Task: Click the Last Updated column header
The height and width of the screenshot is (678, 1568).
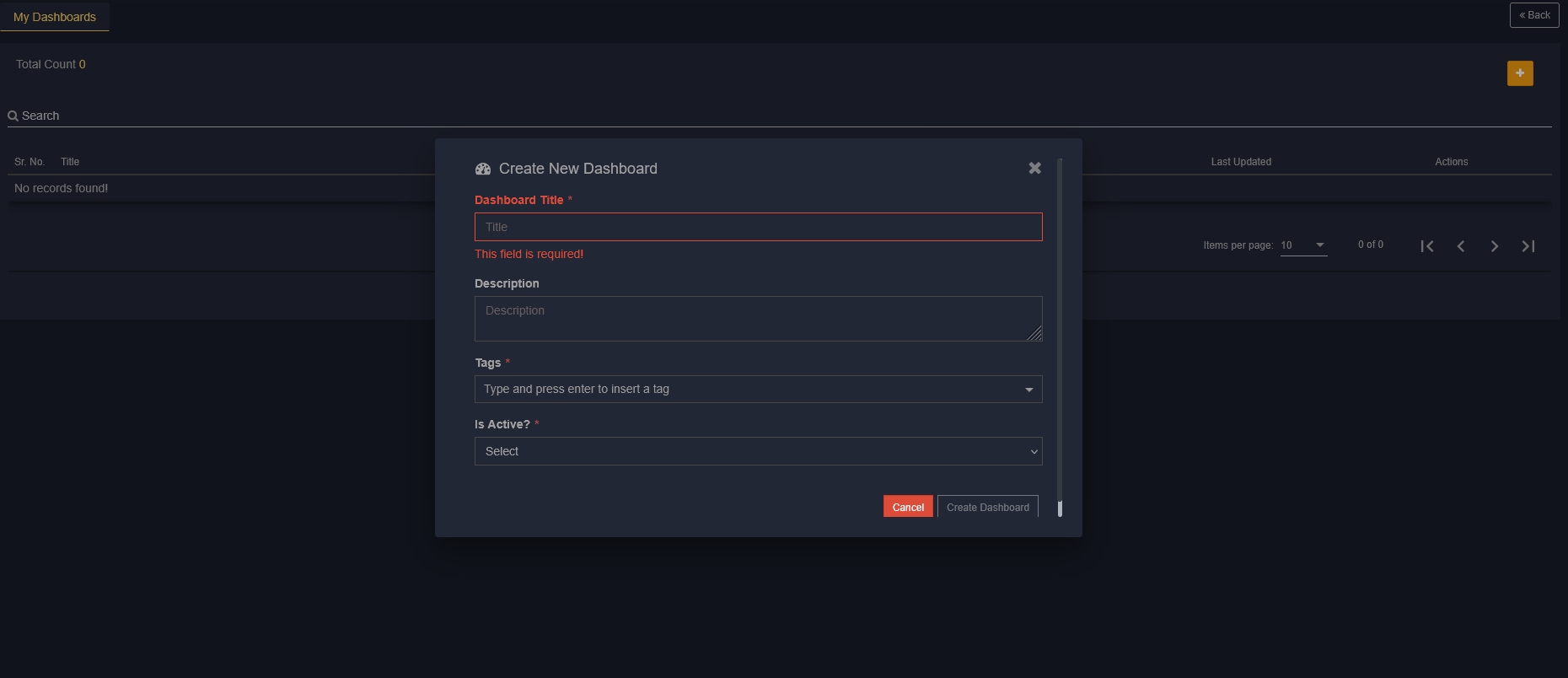Action: tap(1241, 162)
